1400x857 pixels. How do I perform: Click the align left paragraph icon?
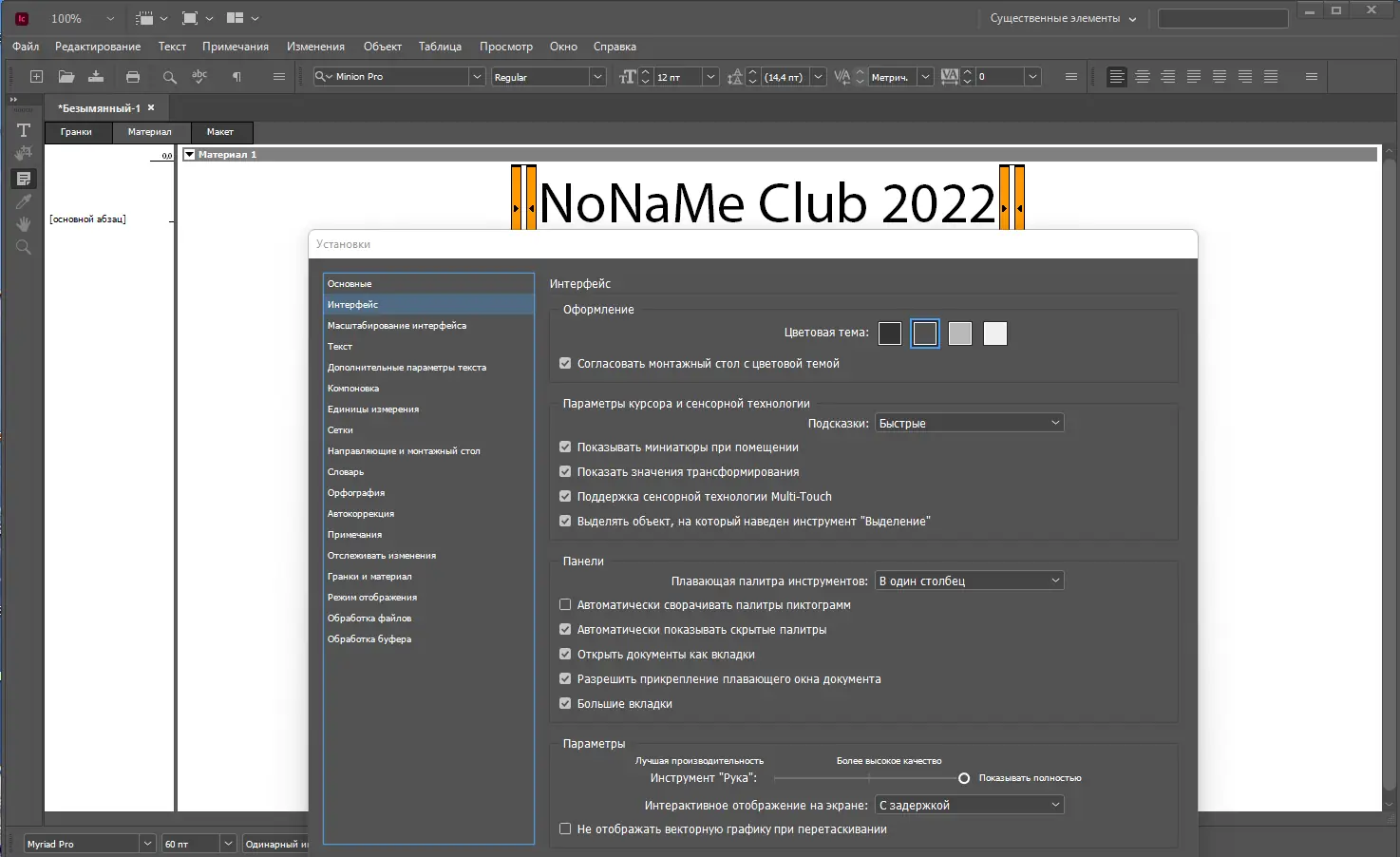[x=1117, y=76]
